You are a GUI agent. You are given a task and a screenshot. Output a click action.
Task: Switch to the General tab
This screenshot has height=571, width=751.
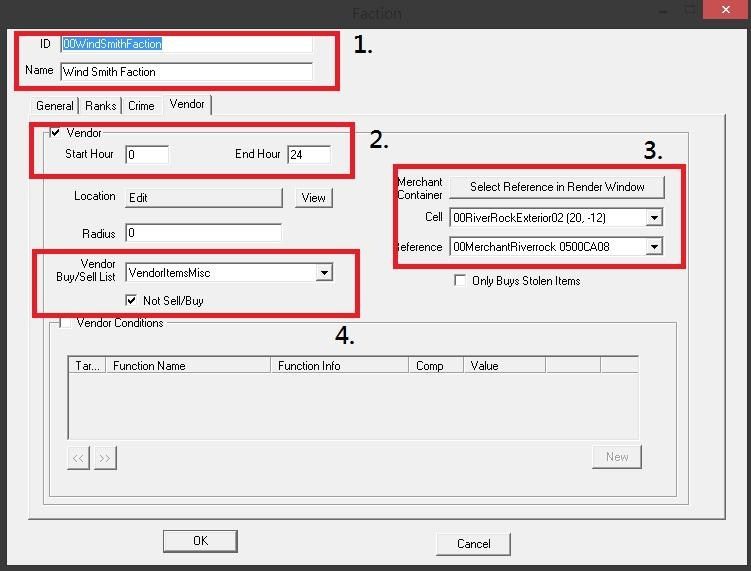55,106
